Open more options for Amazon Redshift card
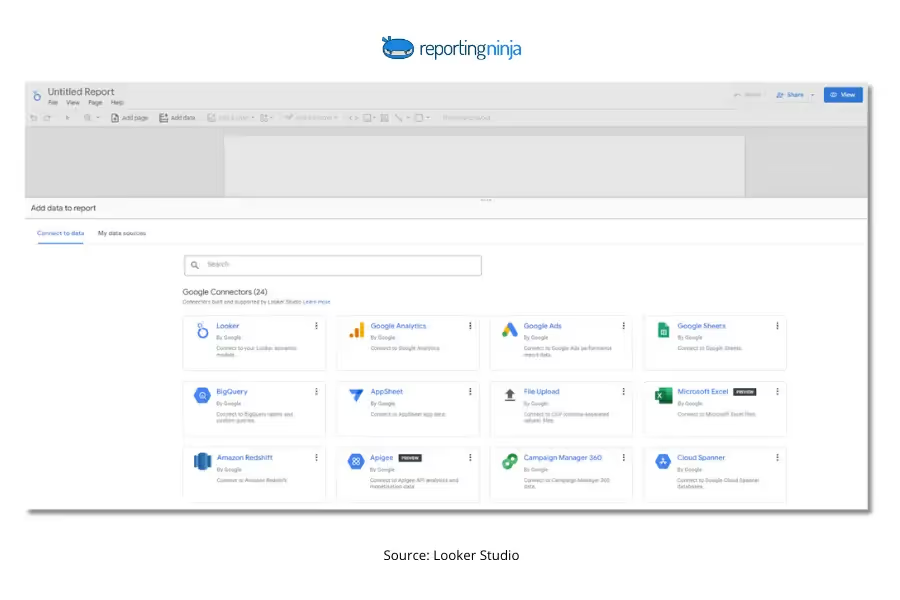Screen dimensions: 900x600 316,458
